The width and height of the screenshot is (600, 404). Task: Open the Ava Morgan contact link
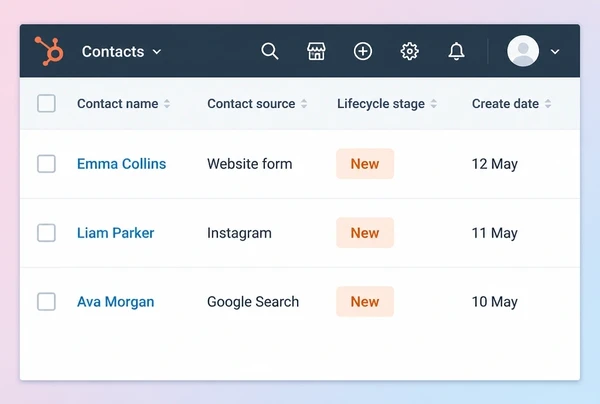[116, 302]
